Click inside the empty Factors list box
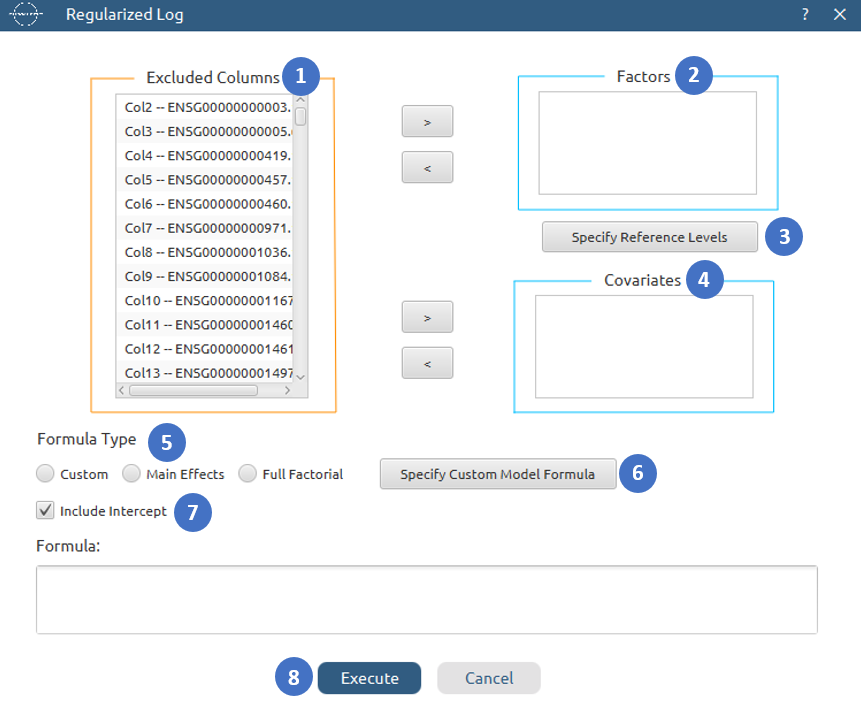Viewport: 861px width, 722px height. 647,143
